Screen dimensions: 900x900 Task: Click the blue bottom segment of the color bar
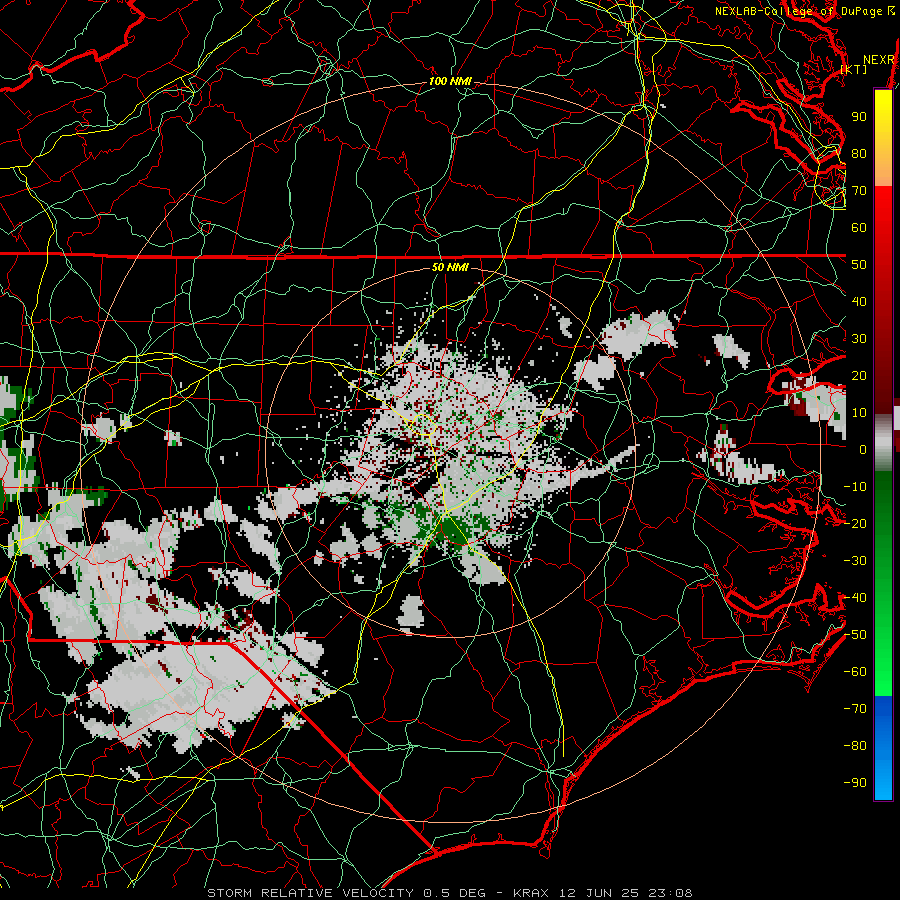pyautogui.click(x=883, y=748)
